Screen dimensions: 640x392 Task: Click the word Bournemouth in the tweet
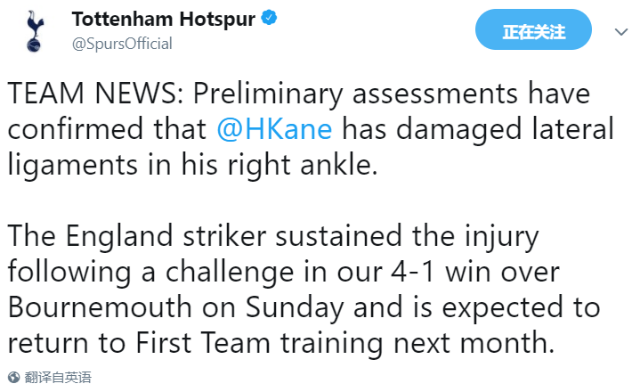tap(100, 307)
